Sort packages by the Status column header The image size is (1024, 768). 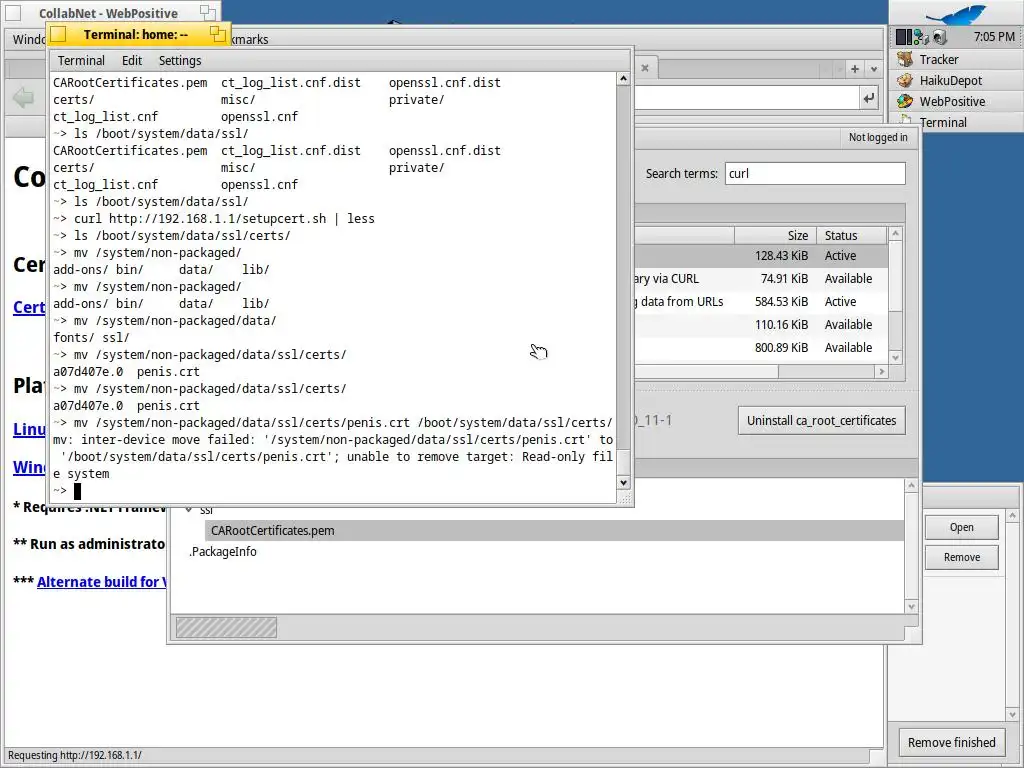point(852,236)
